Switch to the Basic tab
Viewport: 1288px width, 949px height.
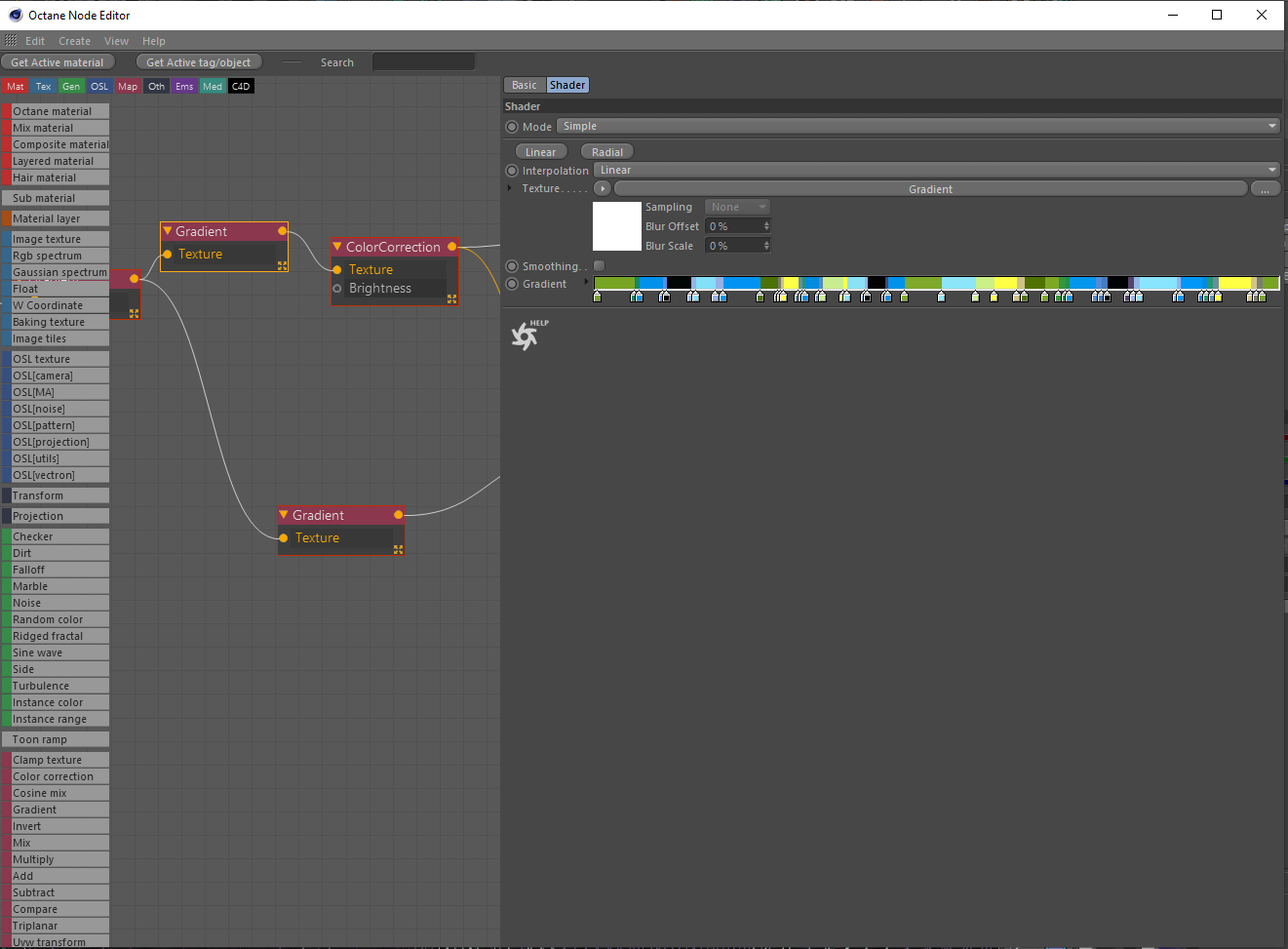point(525,85)
